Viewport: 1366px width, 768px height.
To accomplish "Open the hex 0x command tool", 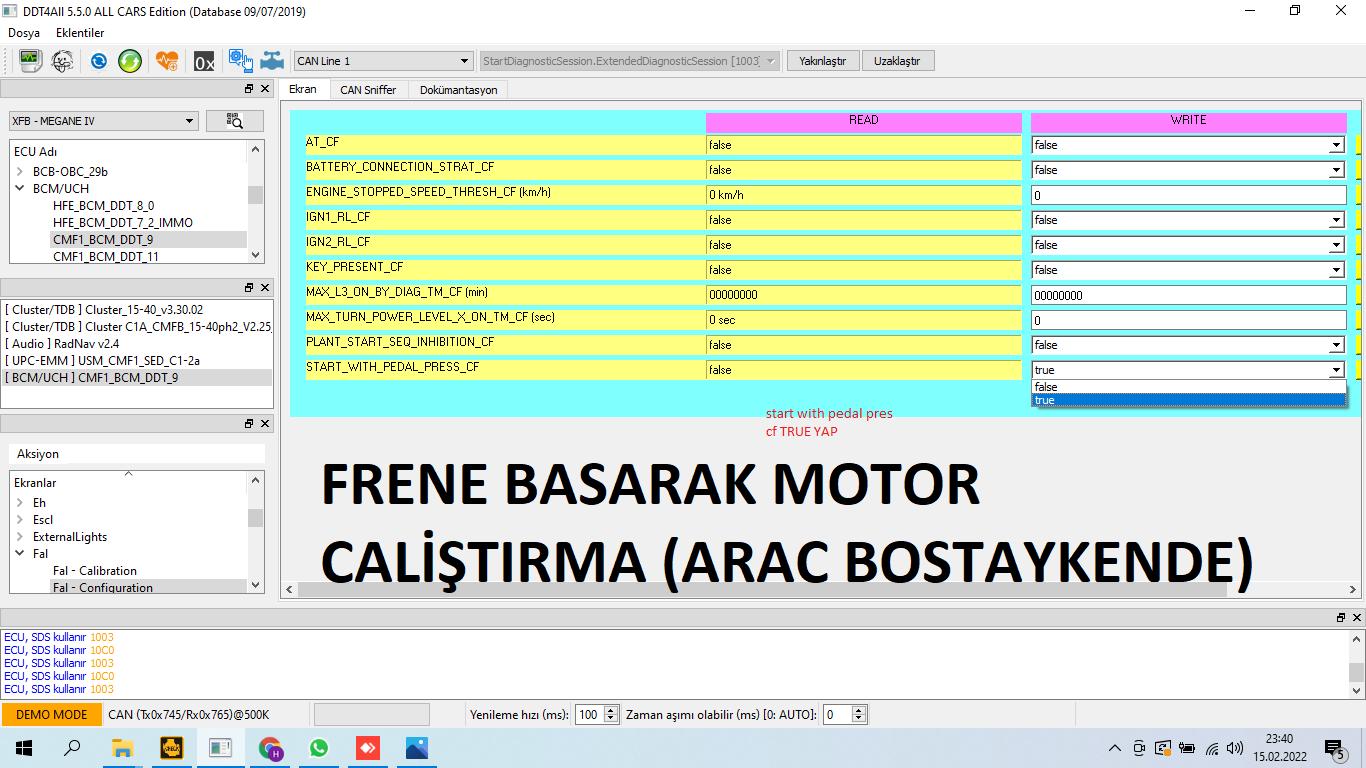I will [x=204, y=61].
